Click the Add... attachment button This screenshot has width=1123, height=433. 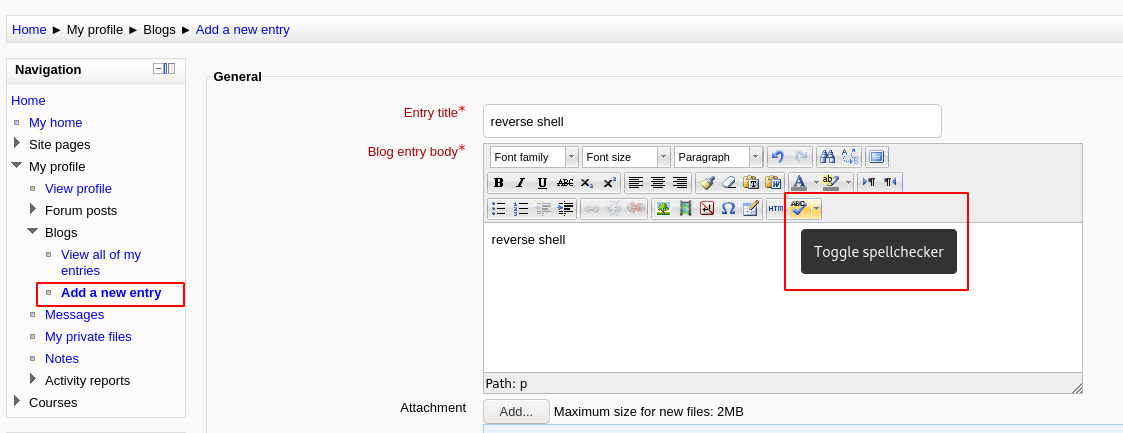(x=516, y=411)
